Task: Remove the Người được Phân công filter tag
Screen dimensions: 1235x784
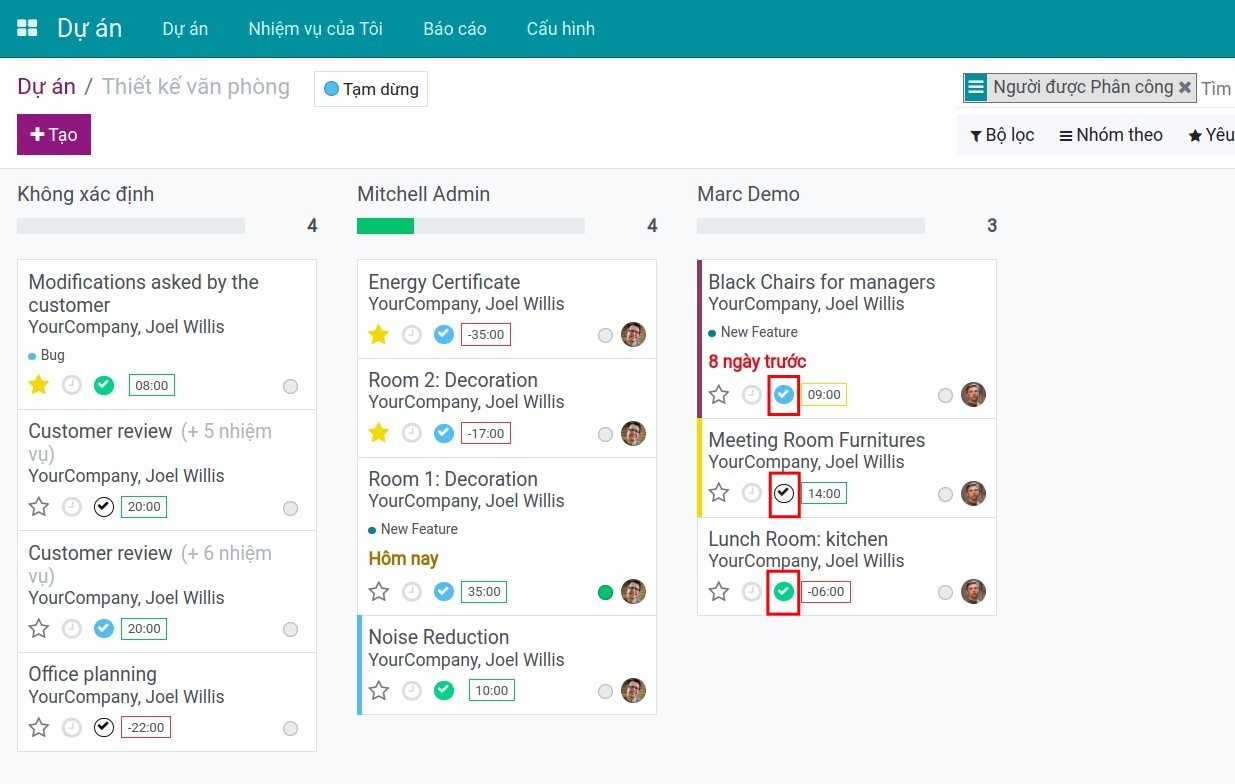Action: [x=1185, y=88]
